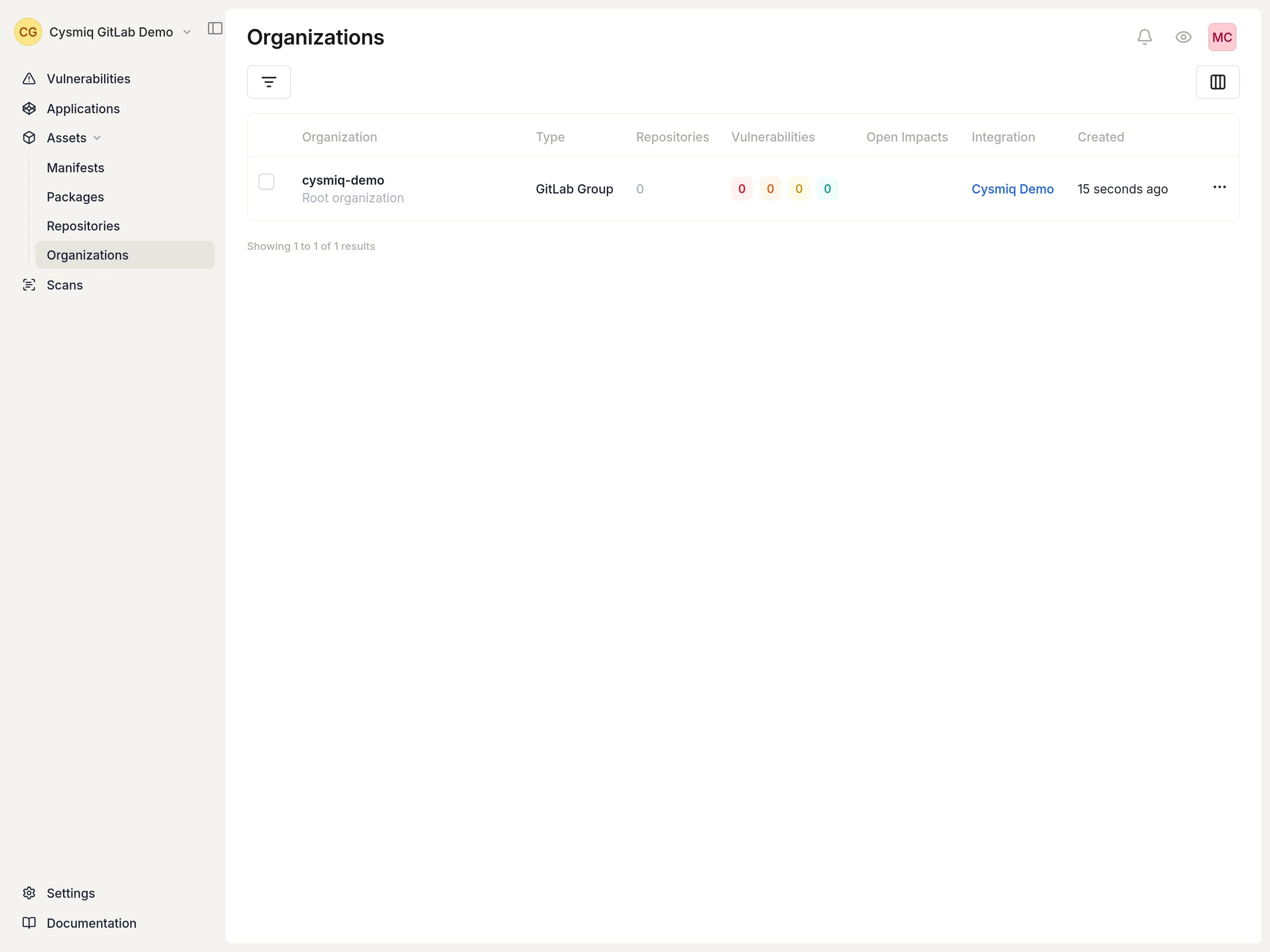Click the 'Root organization' subtitle

pyautogui.click(x=352, y=198)
